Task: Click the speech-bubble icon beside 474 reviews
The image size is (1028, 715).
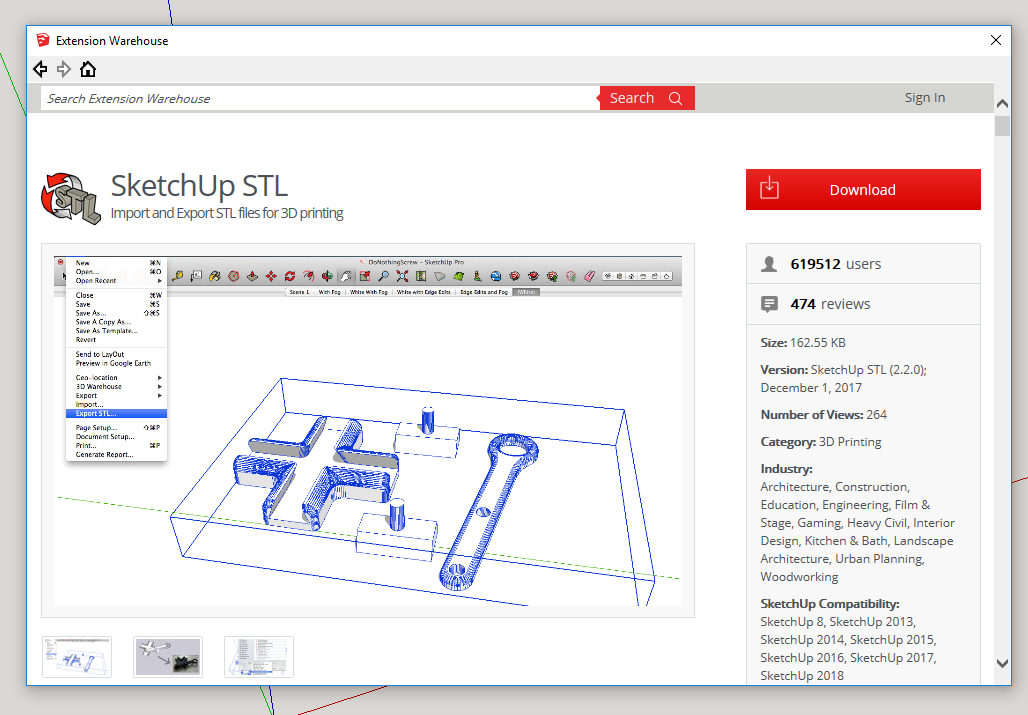Action: pos(768,304)
